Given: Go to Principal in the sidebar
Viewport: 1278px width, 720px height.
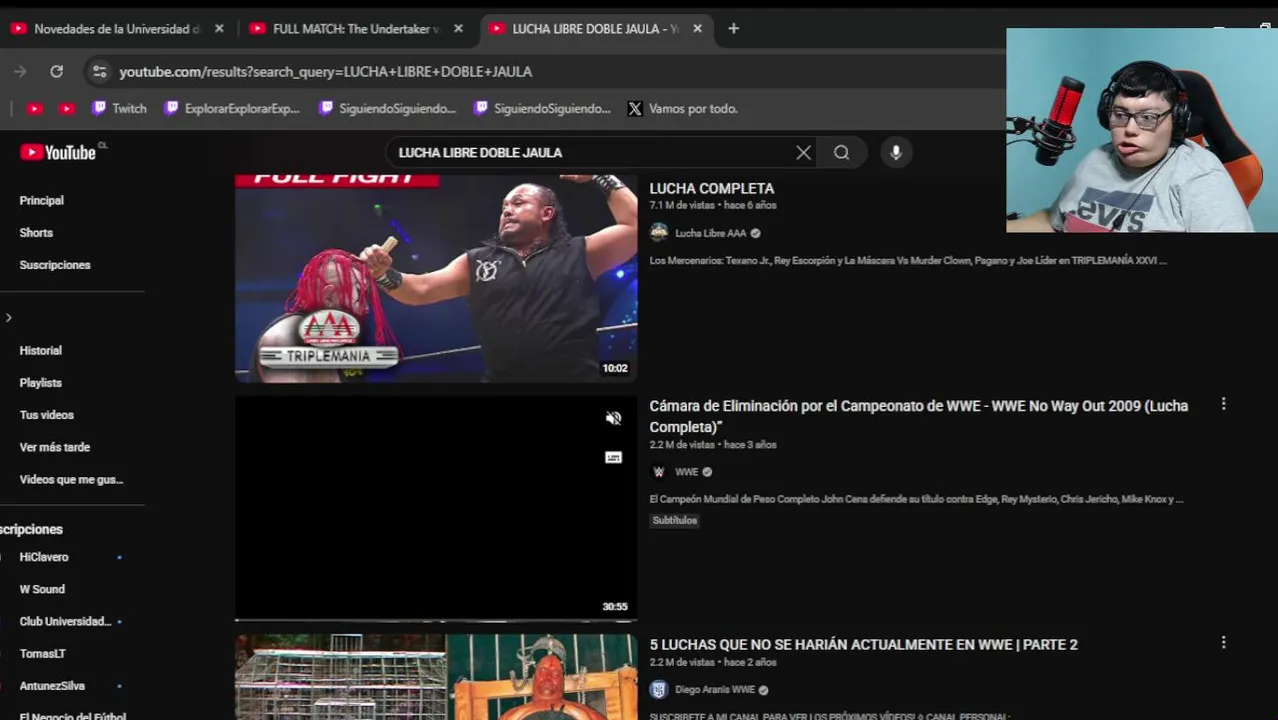Looking at the screenshot, I should pos(42,200).
